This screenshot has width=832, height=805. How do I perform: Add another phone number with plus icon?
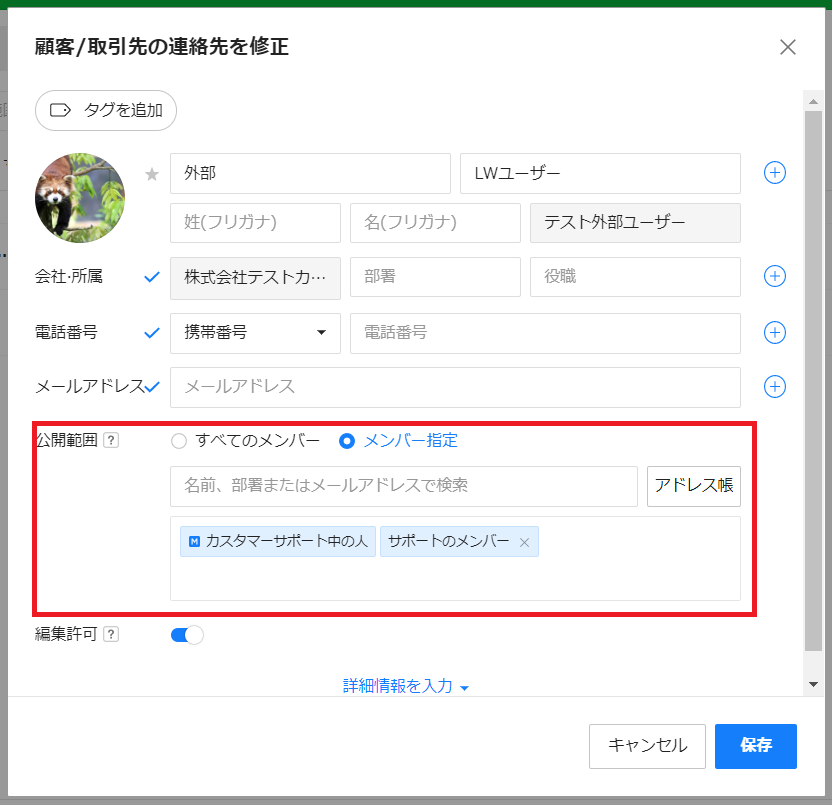[775, 332]
